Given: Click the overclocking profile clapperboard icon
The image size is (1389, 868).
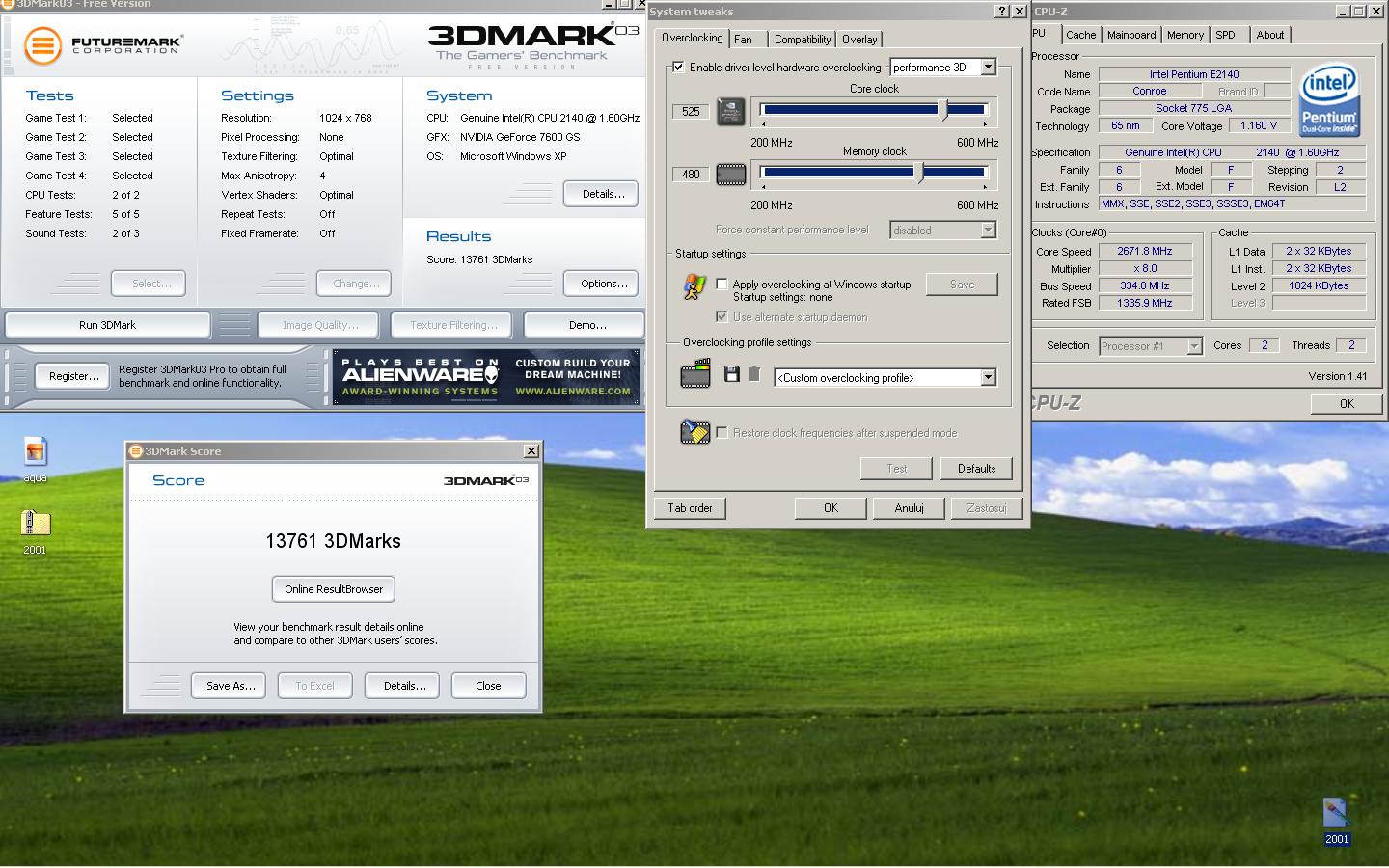Looking at the screenshot, I should pyautogui.click(x=695, y=374).
